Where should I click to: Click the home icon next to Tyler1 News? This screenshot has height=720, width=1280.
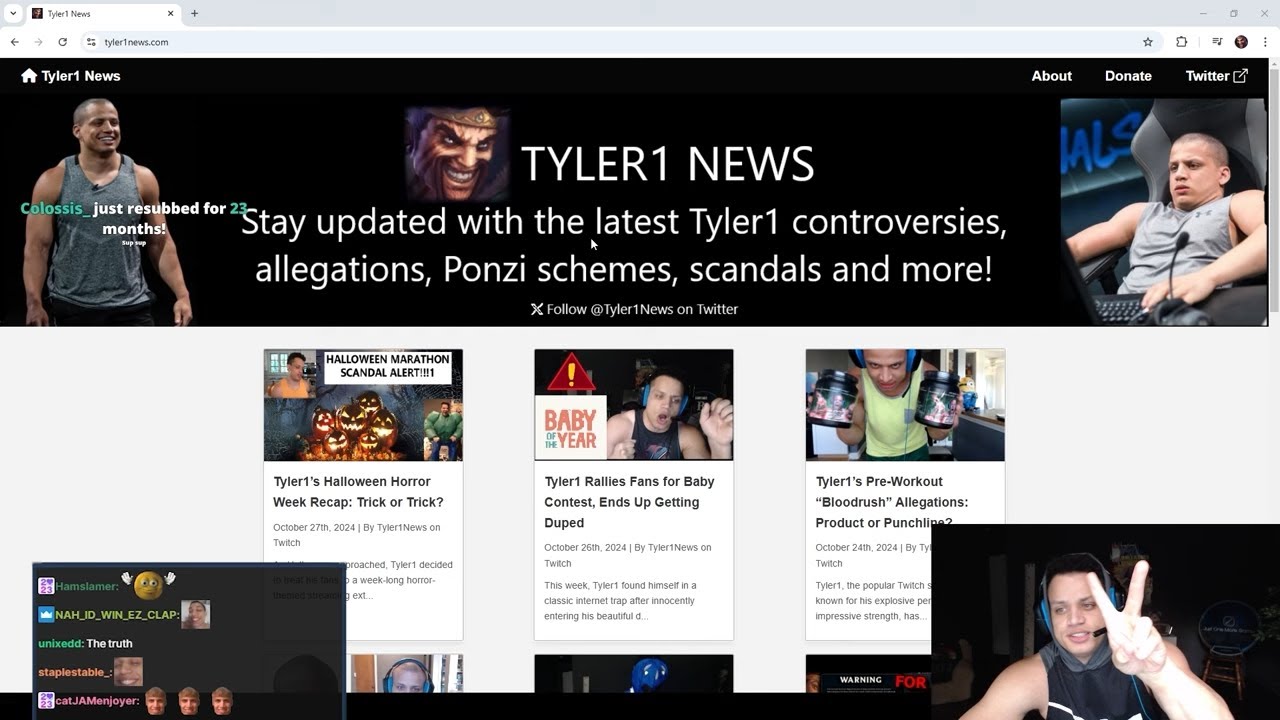point(29,76)
